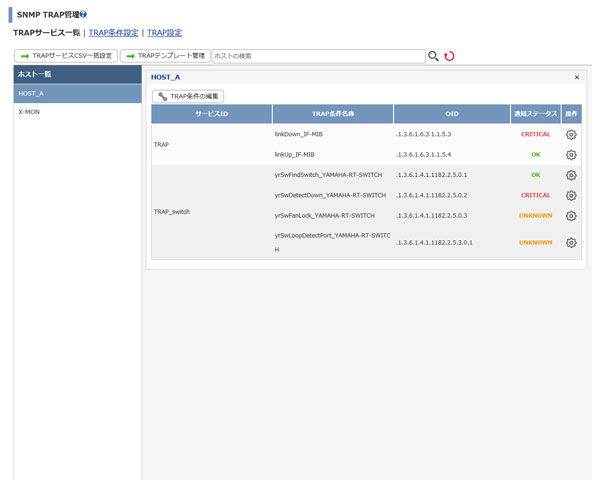Click OID .1.3.6.1.6.3.1.1.5.4

[x=424, y=155]
